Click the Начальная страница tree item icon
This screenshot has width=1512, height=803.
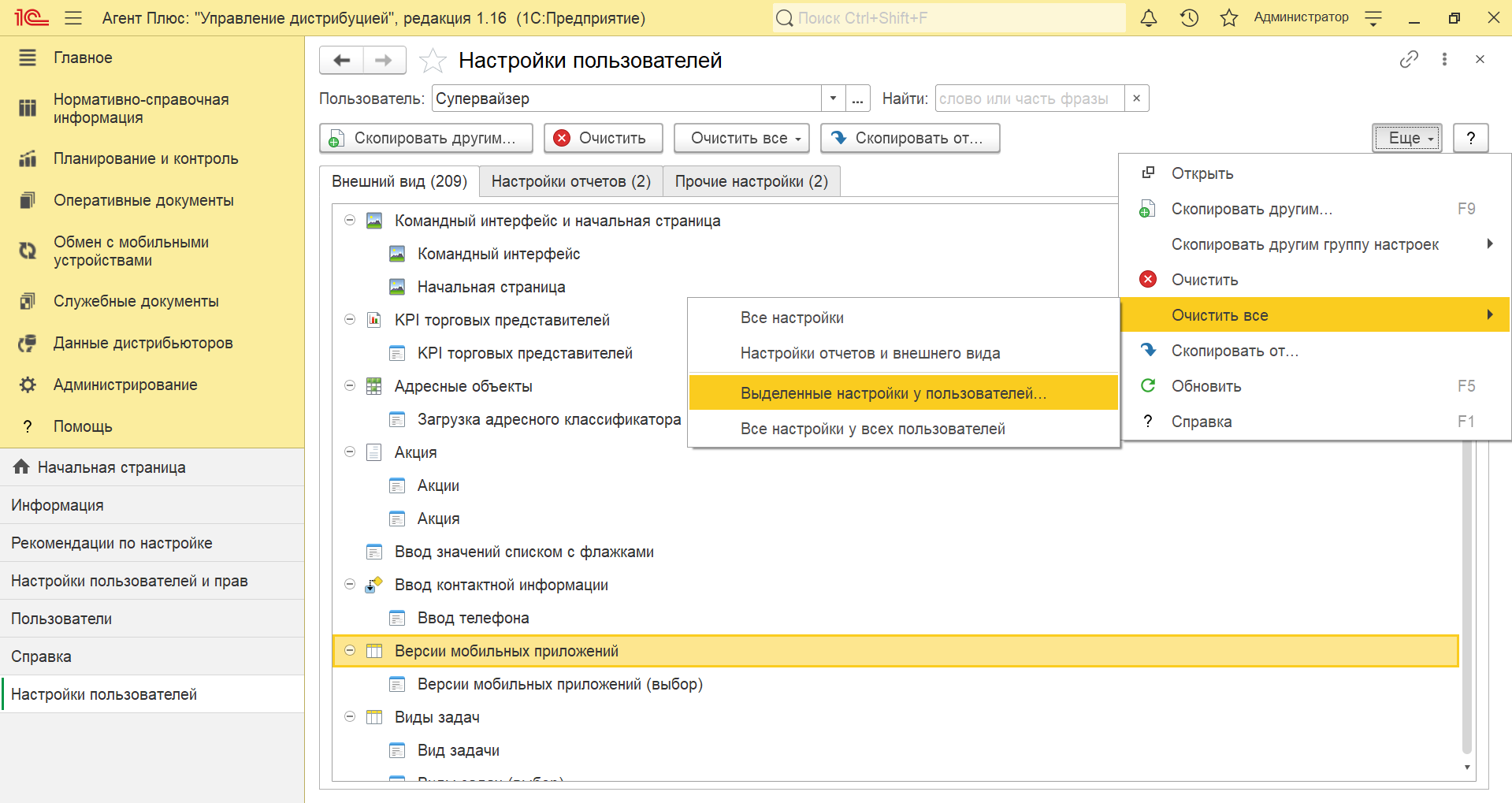(x=397, y=287)
